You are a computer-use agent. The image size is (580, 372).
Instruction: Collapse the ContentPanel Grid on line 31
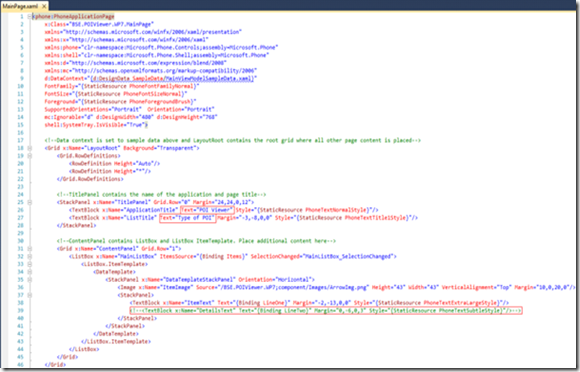click(30, 249)
